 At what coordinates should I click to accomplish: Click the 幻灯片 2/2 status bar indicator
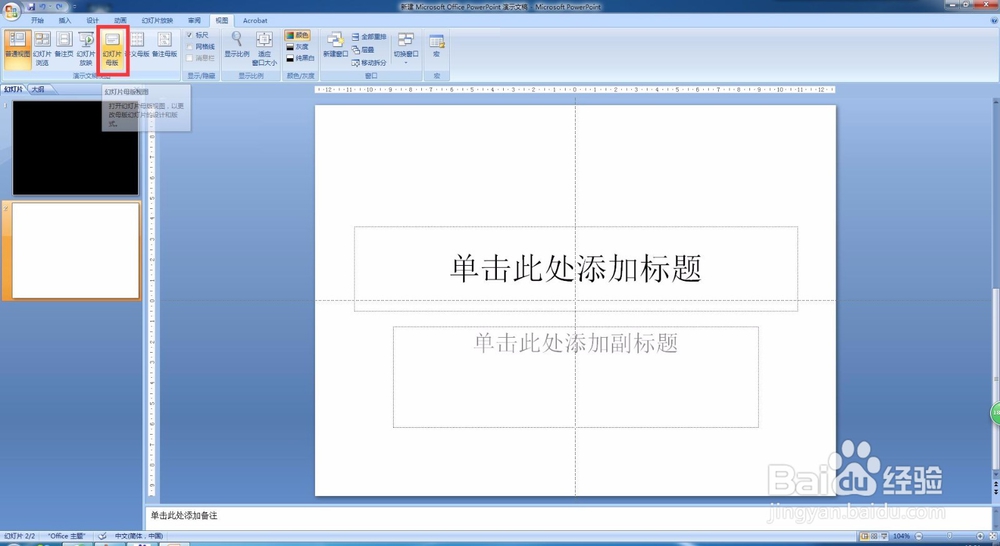(x=20, y=536)
